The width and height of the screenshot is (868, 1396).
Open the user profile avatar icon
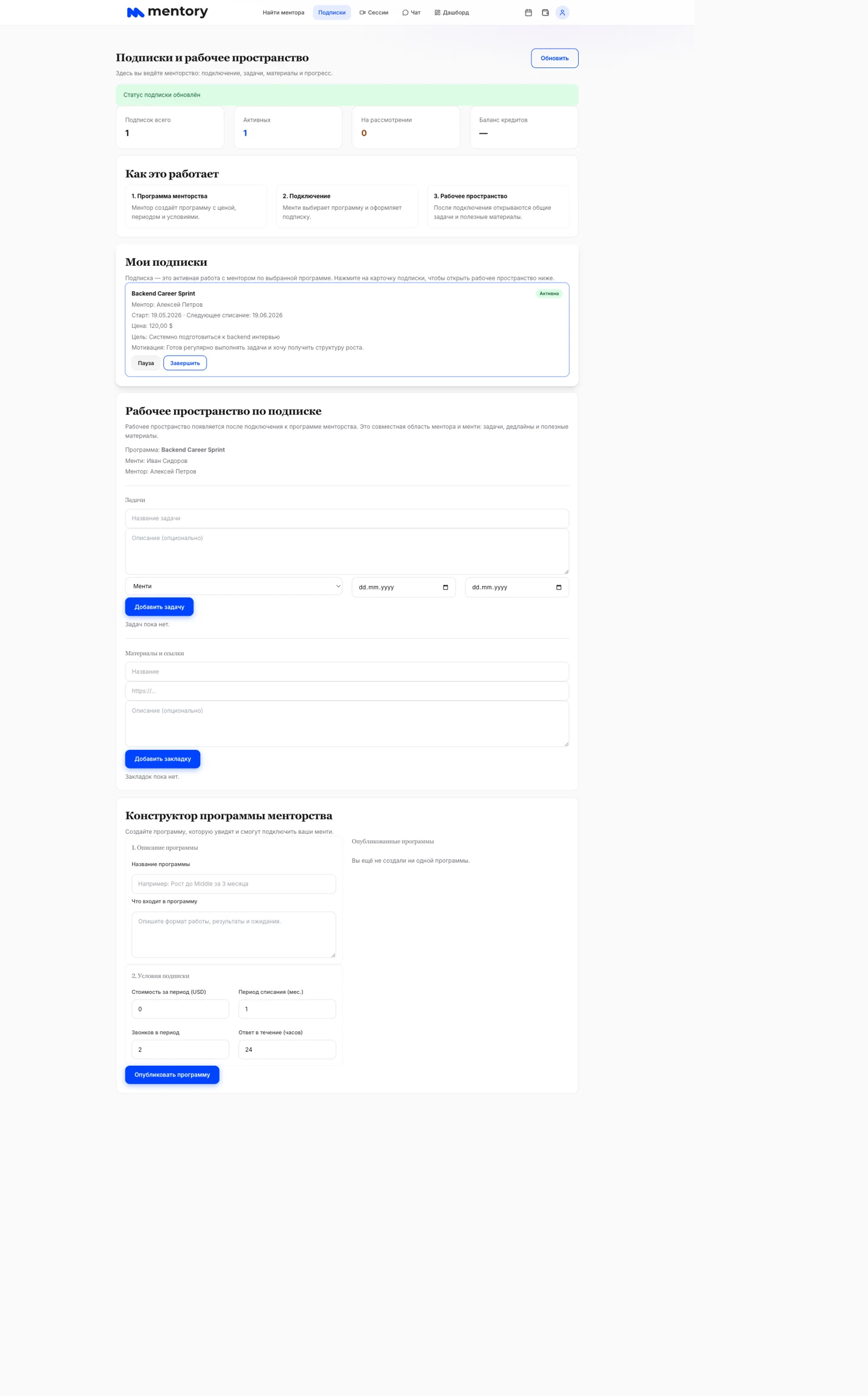[562, 13]
